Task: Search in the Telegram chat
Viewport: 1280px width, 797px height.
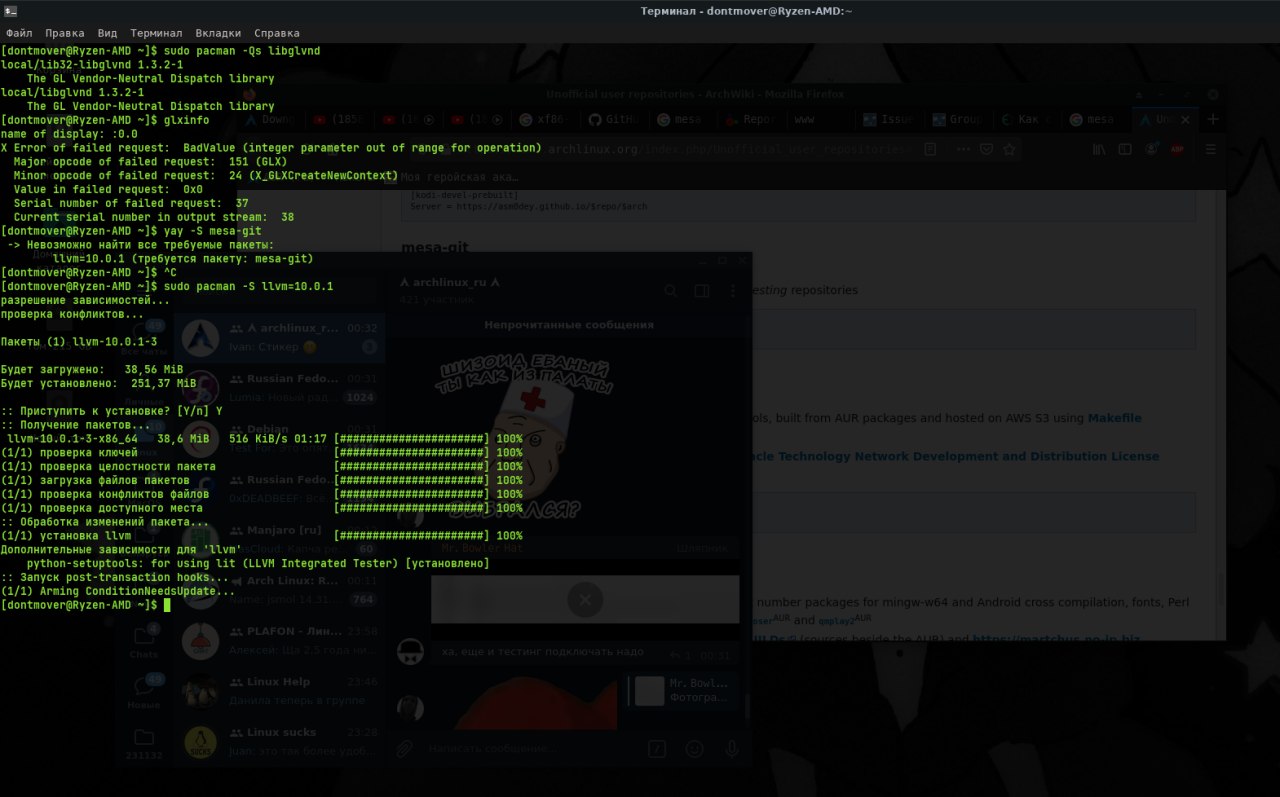Action: 671,291
